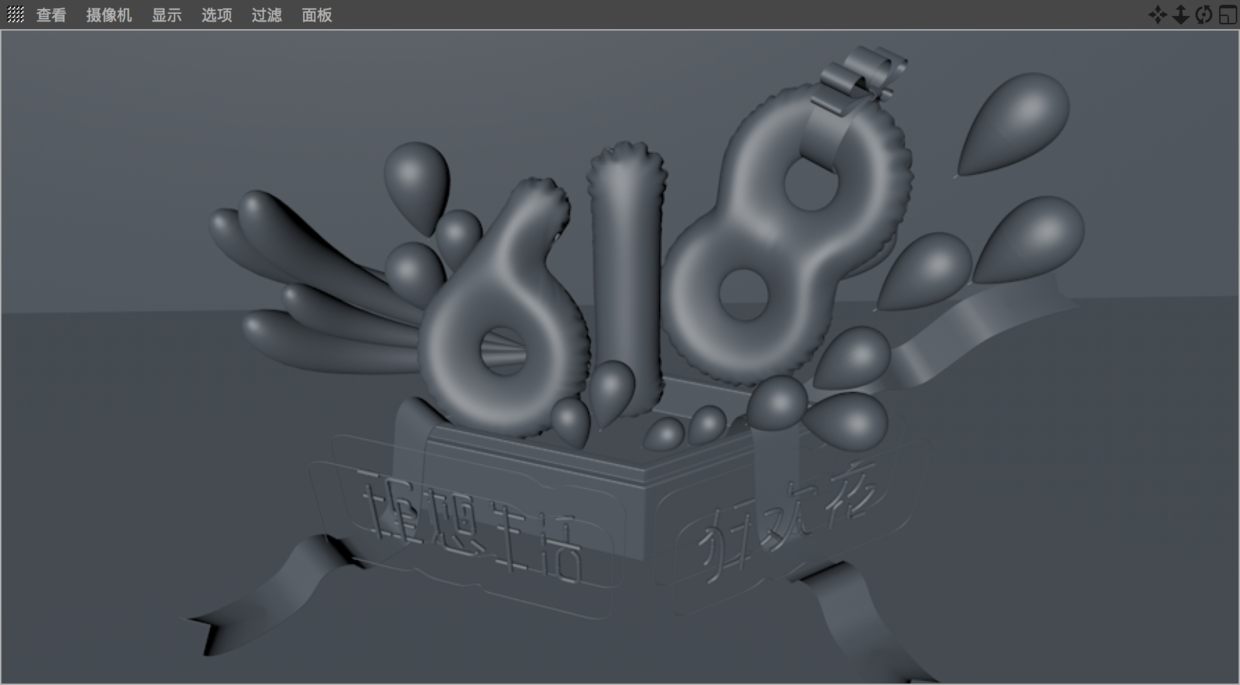The width and height of the screenshot is (1240, 685).
Task: Click the move camera viewport icon
Action: pyautogui.click(x=1157, y=15)
